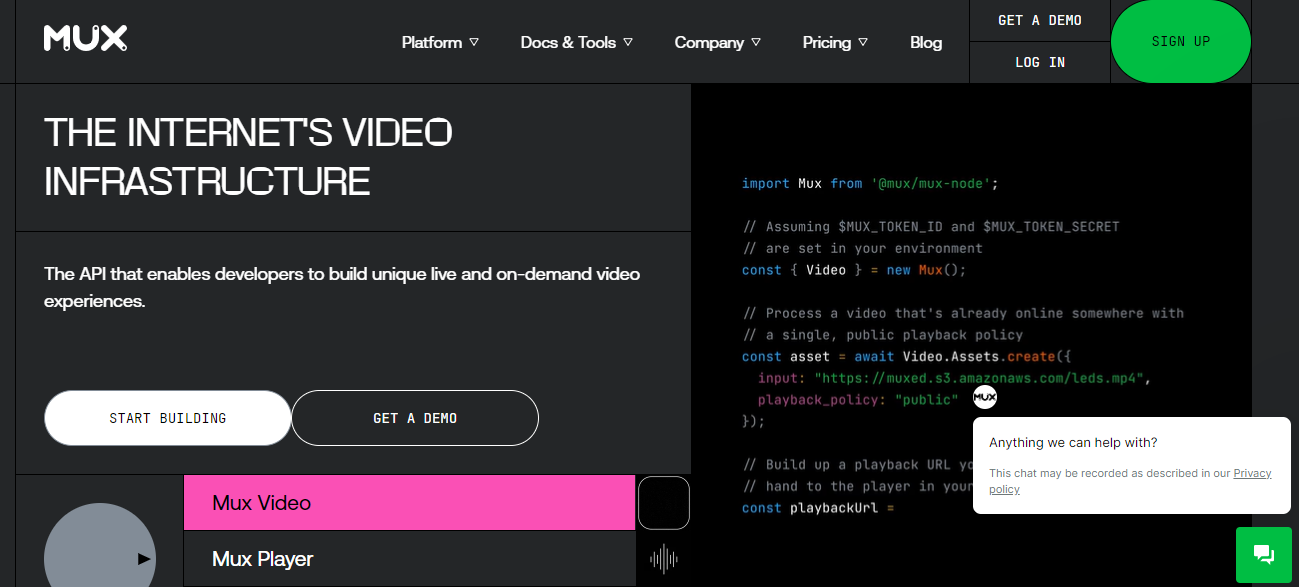
Task: Click LOG IN in the top navigation
Action: pyautogui.click(x=1039, y=61)
